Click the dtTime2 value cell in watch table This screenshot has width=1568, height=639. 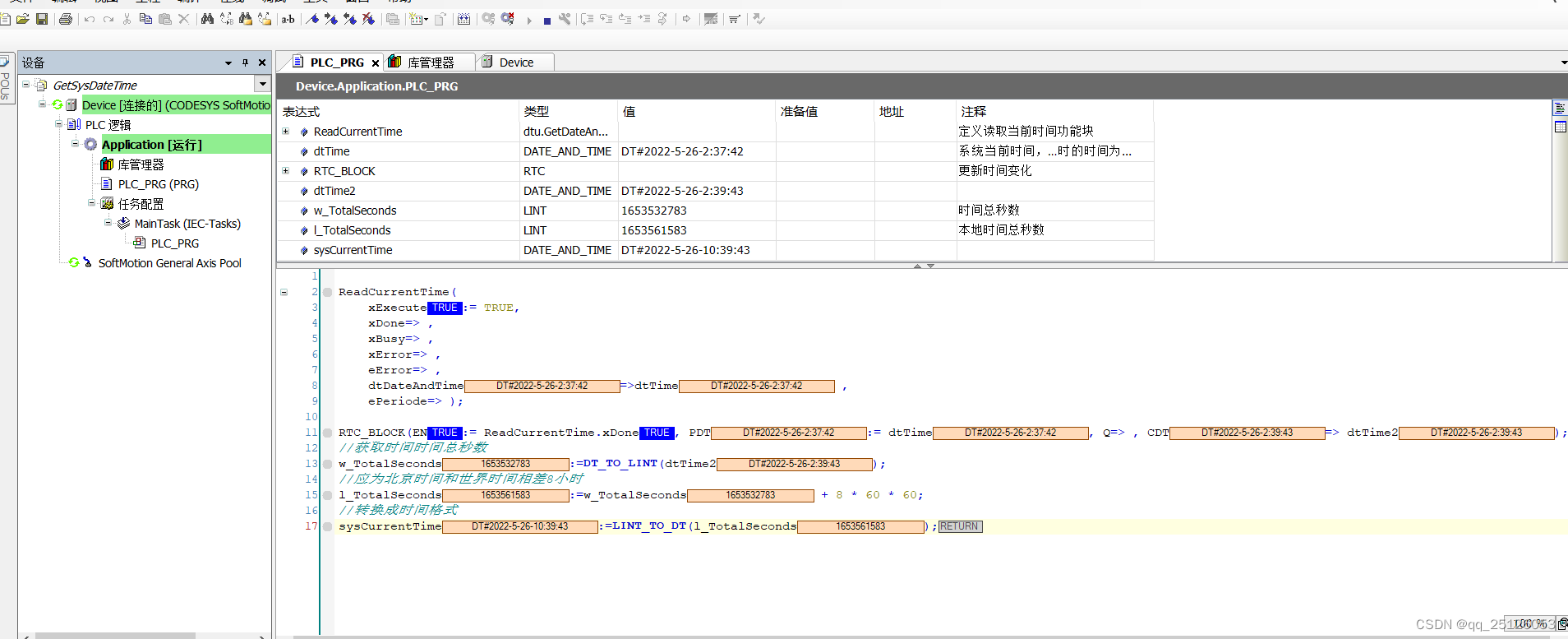coord(697,191)
